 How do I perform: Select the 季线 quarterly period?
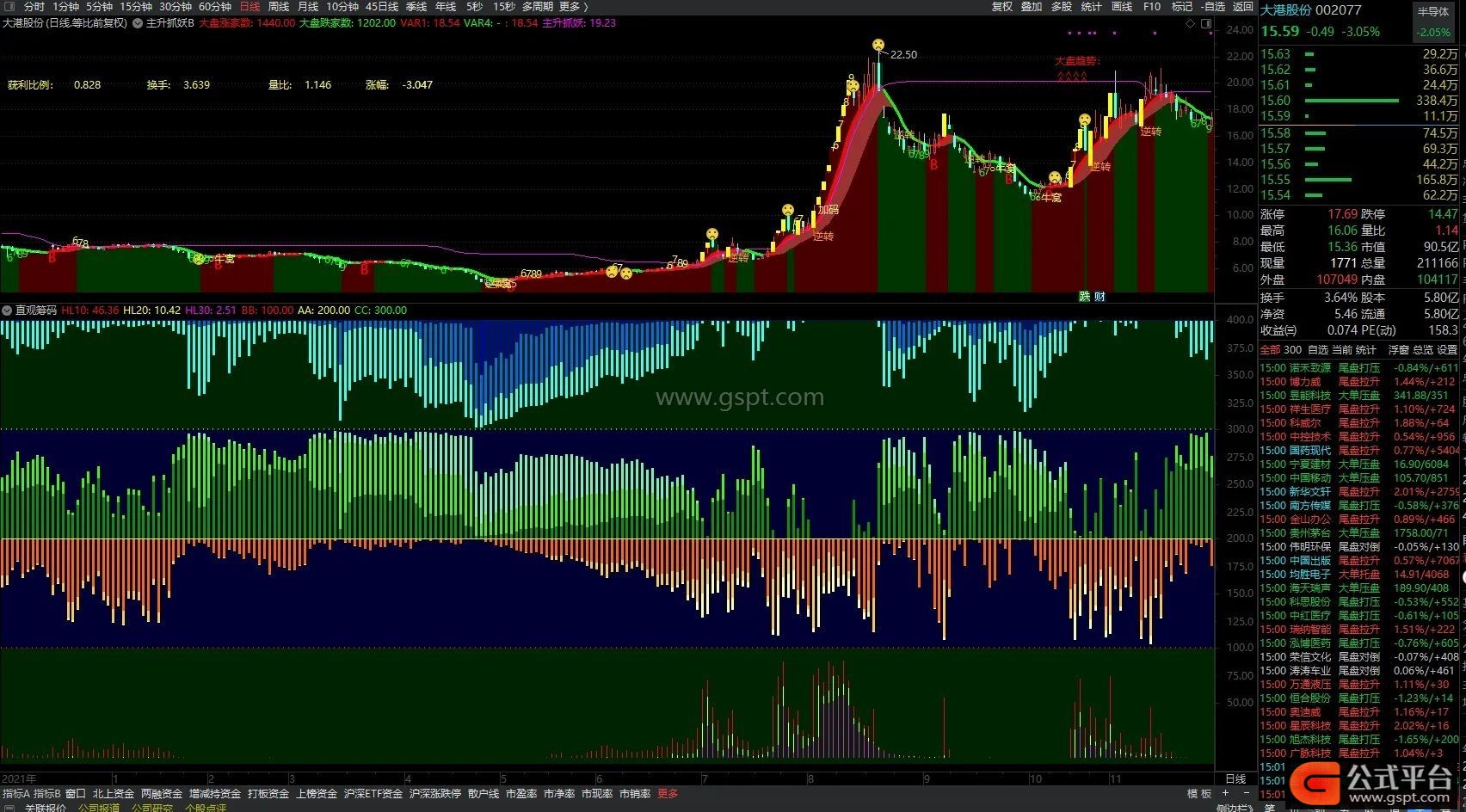416,6
